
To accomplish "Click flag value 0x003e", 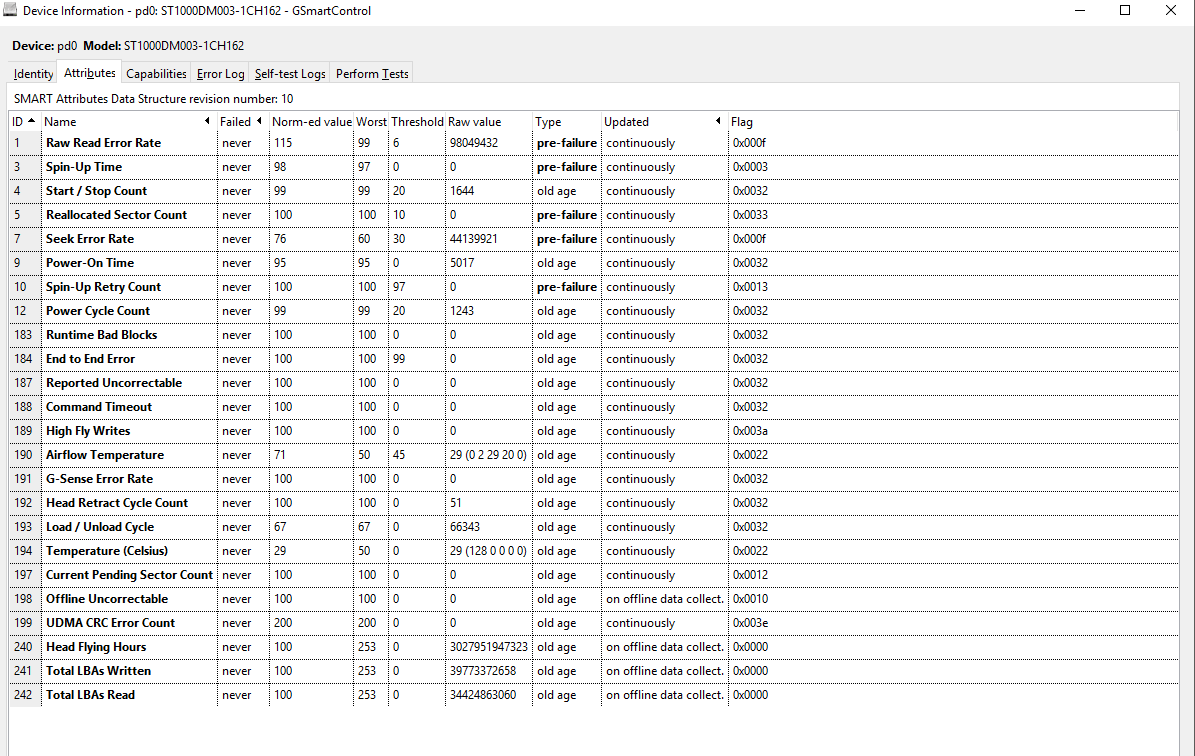I will point(751,623).
